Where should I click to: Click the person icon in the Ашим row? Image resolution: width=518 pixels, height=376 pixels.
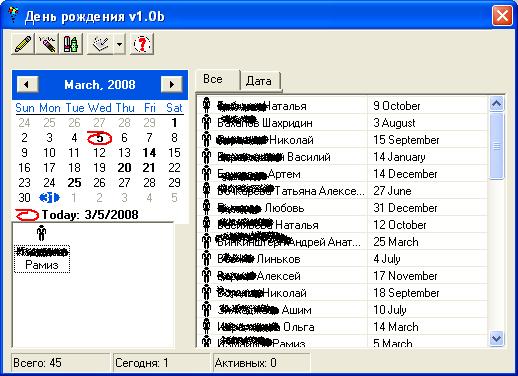207,309
